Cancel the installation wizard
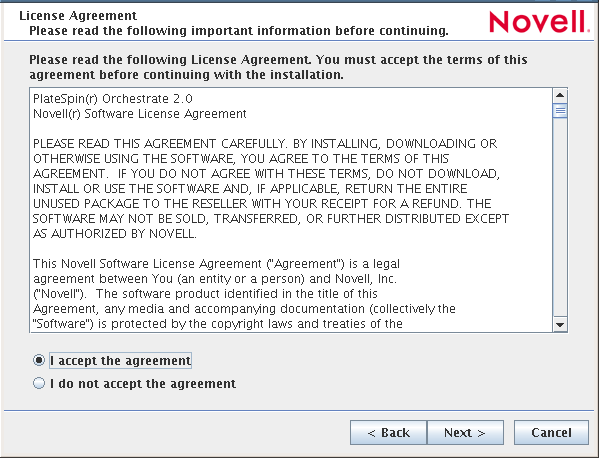 click(x=551, y=432)
